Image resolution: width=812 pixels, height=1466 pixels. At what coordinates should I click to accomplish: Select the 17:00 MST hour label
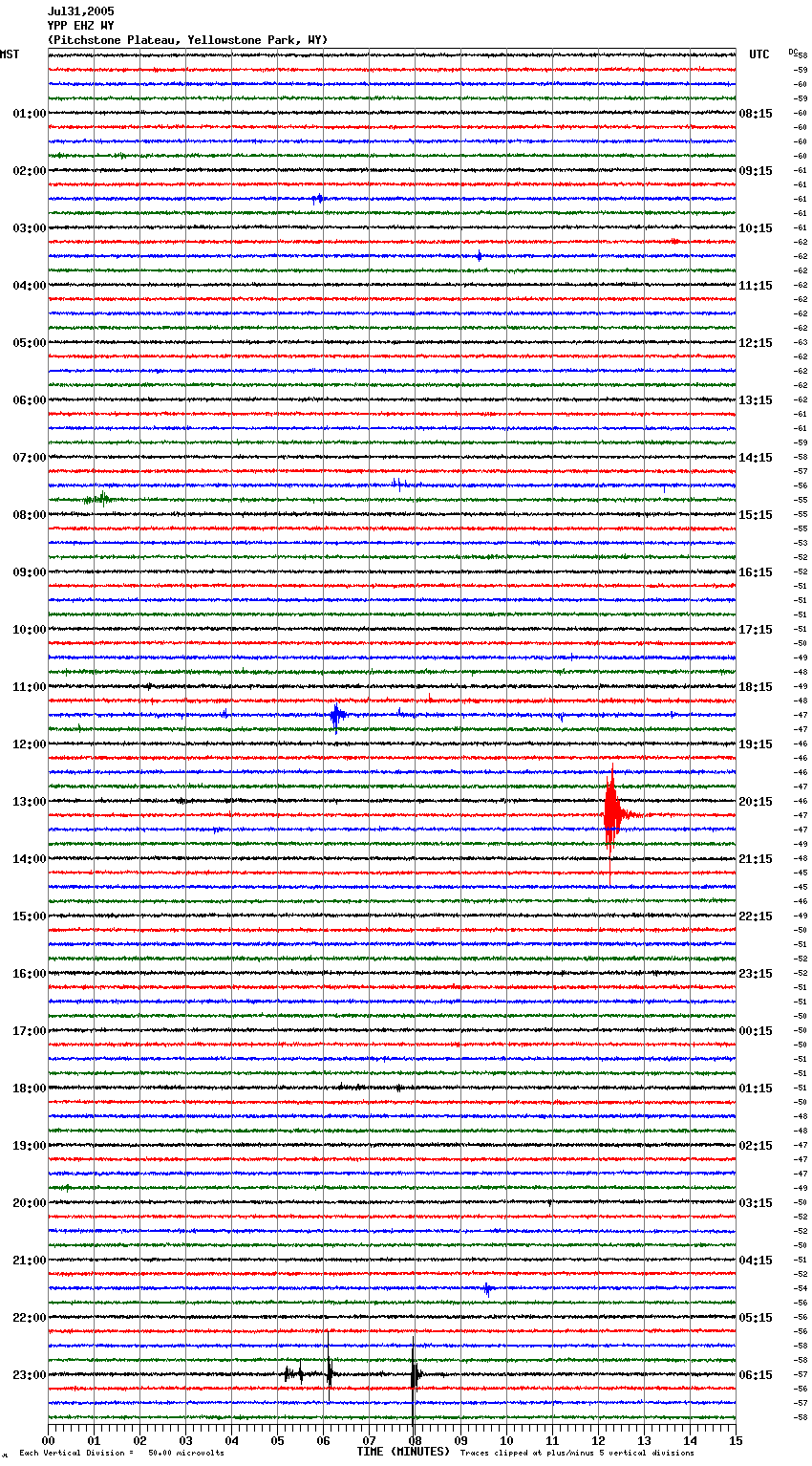pos(29,1031)
